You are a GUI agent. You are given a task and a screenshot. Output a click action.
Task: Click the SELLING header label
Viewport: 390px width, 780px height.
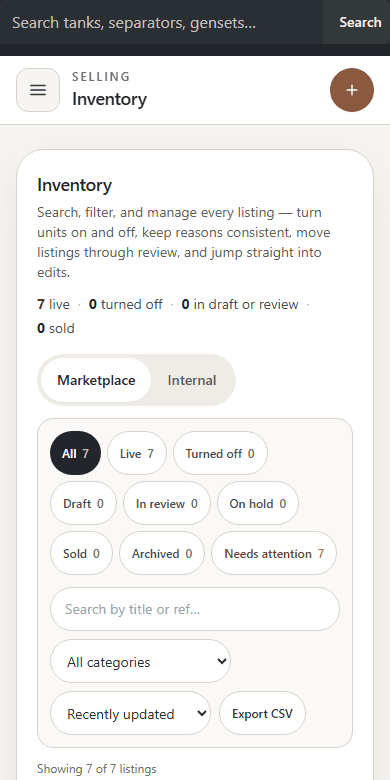coord(101,77)
